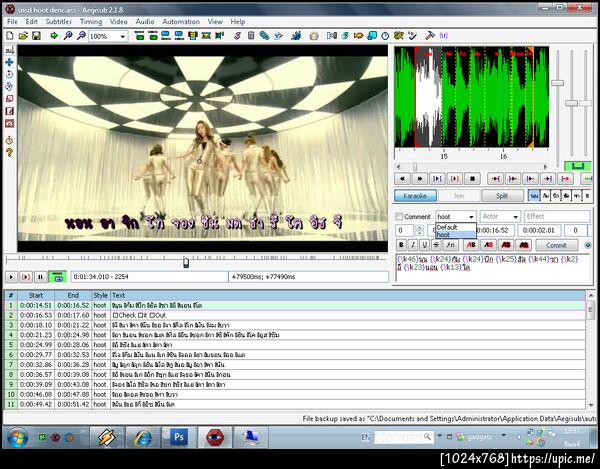
Task: Click the Effect input field
Action: tap(557, 217)
